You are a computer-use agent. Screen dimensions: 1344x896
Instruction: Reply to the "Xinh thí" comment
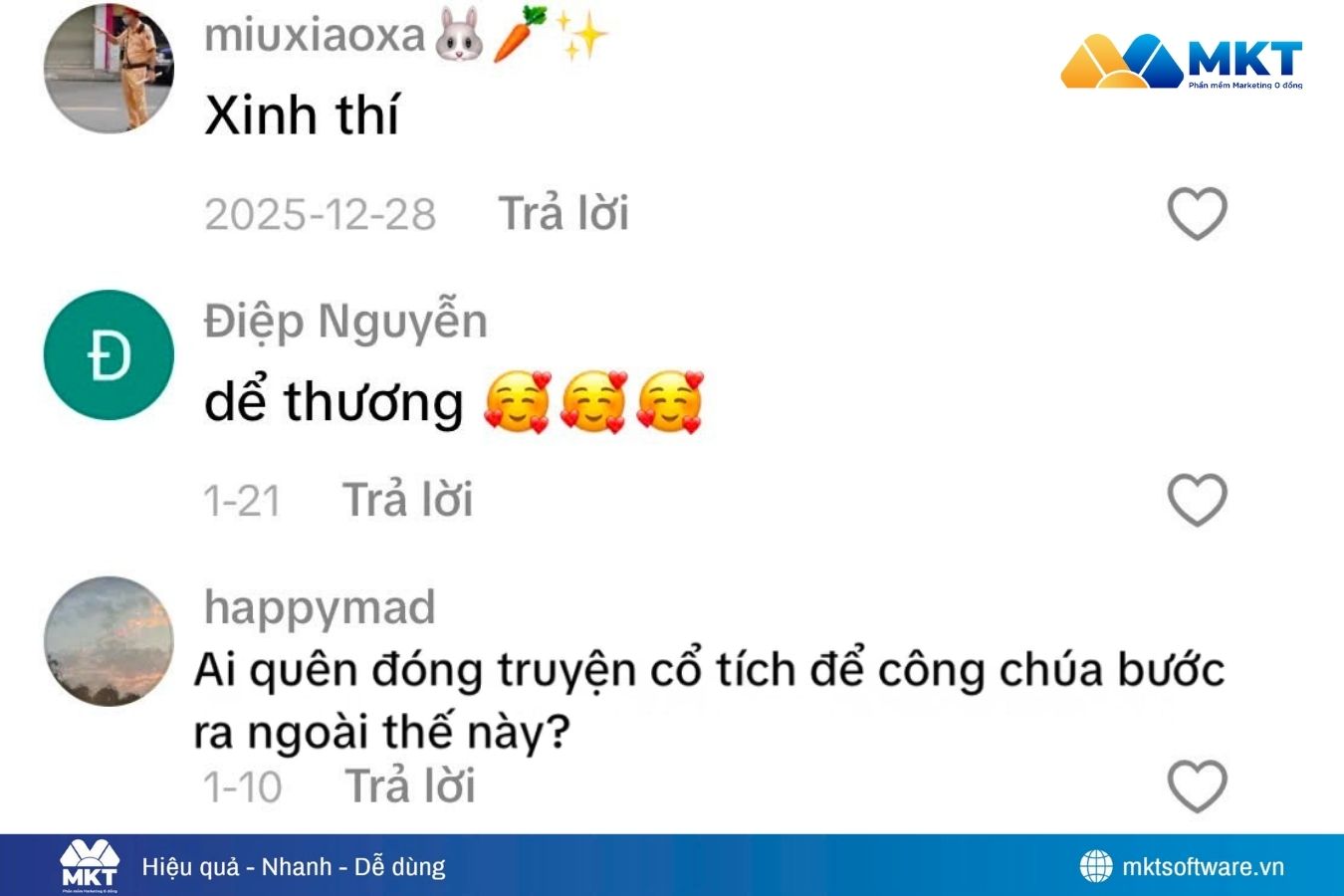click(563, 214)
